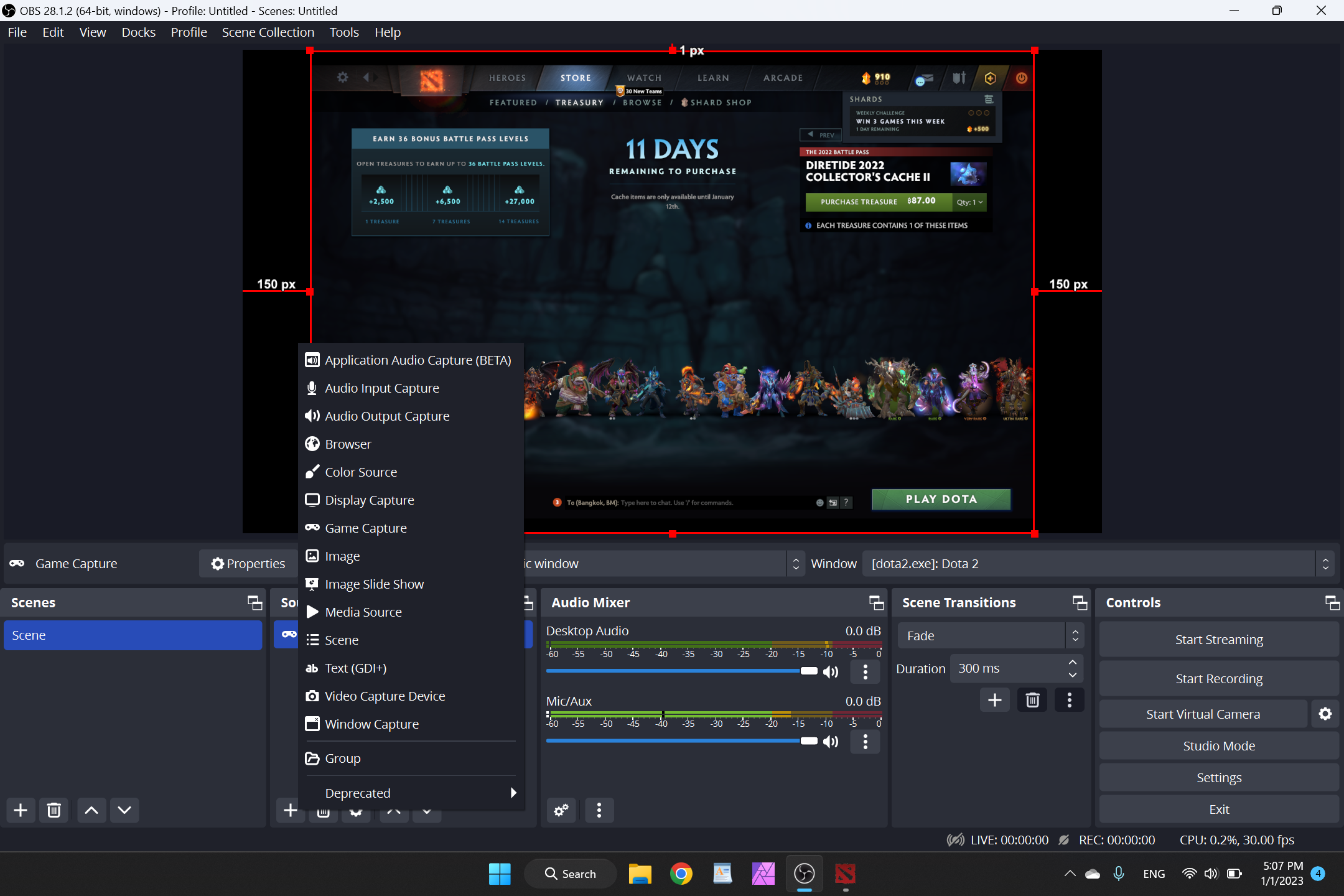
Task: Remove scene transition trash button
Action: pos(1032,700)
